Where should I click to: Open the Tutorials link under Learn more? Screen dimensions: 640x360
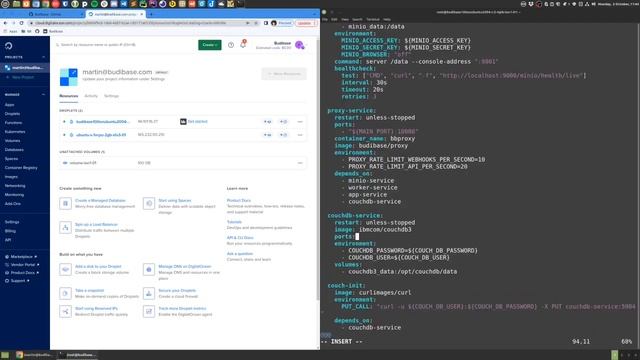(x=234, y=222)
